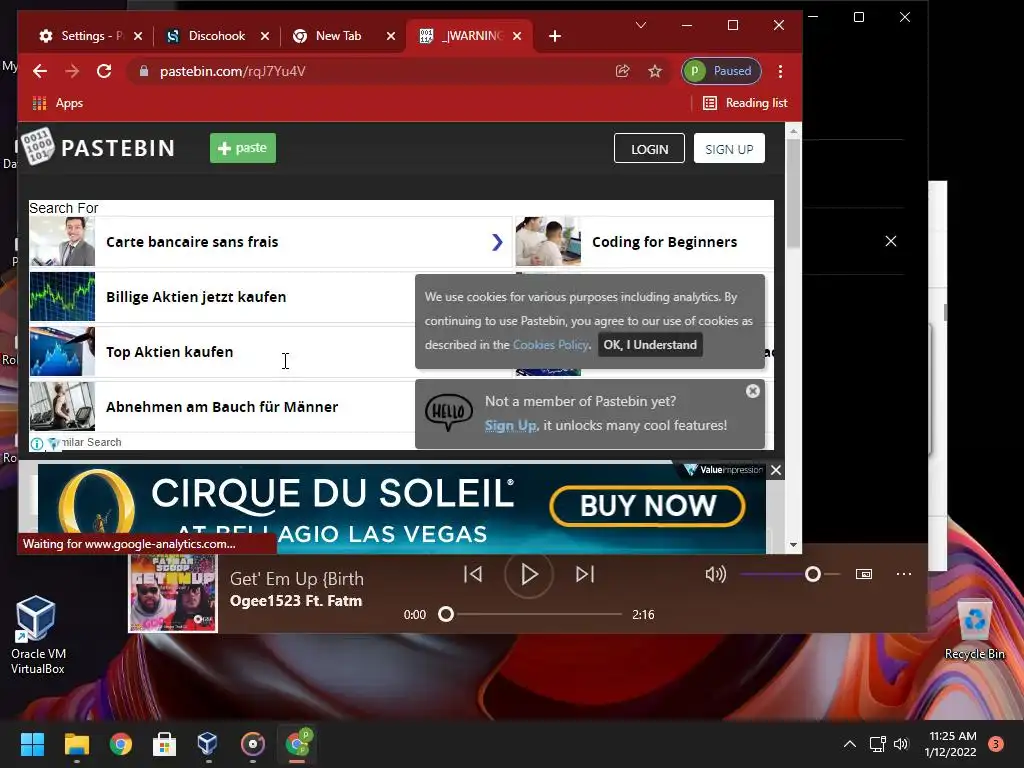Click the Sign Up link in the popup
Screen dimensions: 1024x768
(510, 425)
